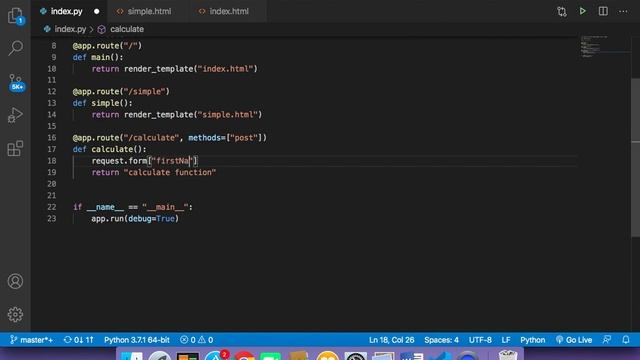Open the Source Control view

click(16, 82)
